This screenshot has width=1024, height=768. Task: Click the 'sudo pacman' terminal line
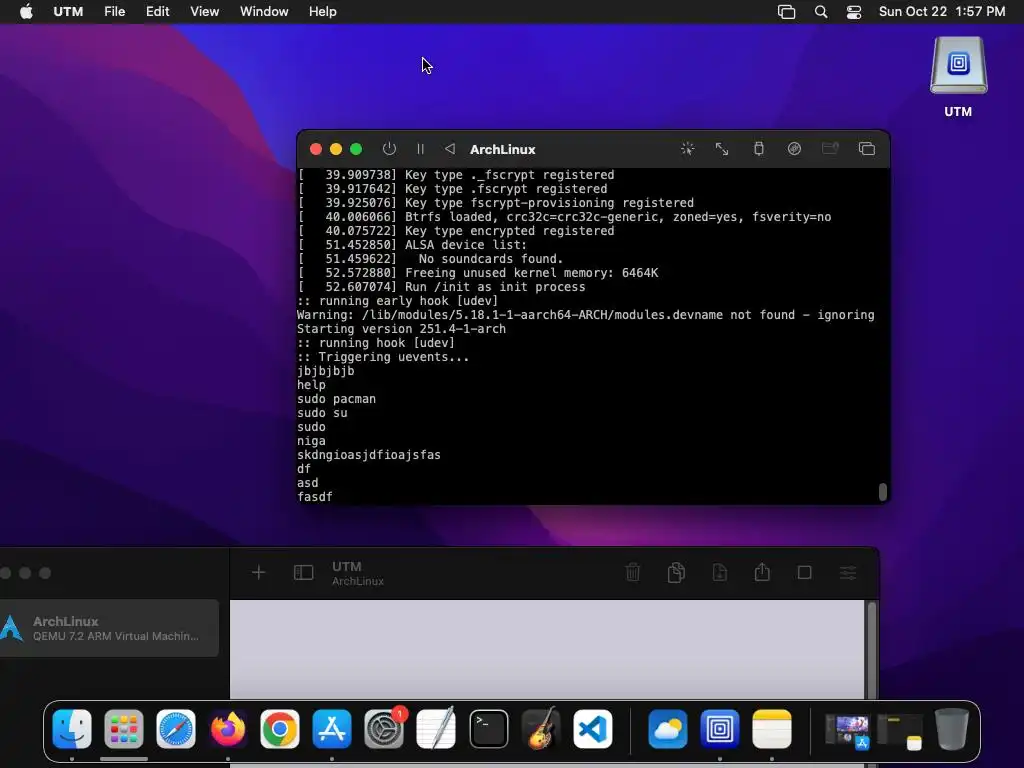pos(336,399)
